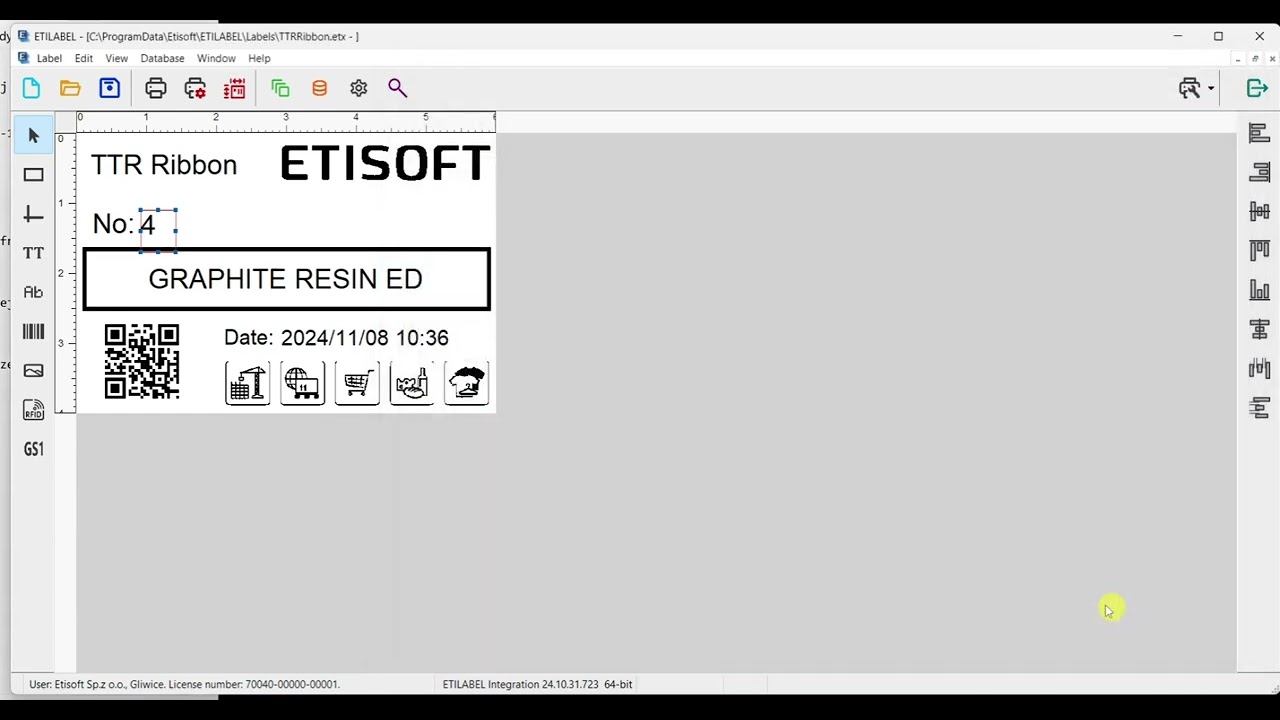Select the QR code on the label
The image size is (1280, 720).
[142, 361]
